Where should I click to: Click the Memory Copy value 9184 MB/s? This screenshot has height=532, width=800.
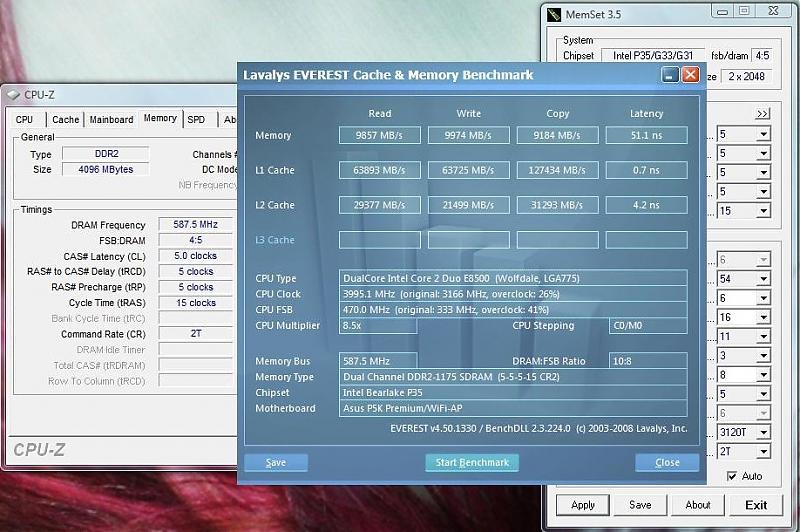pyautogui.click(x=557, y=135)
